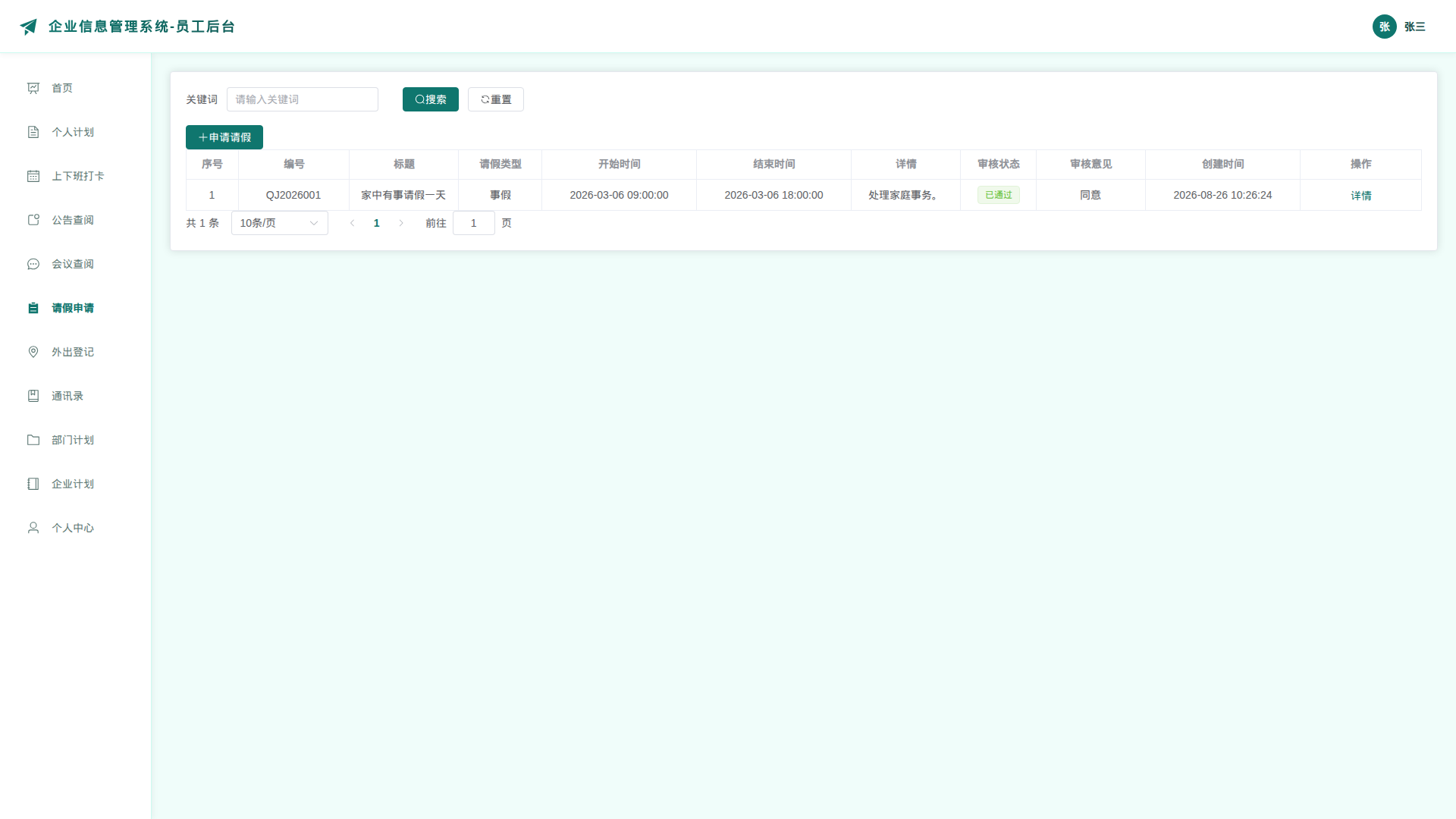Image resolution: width=1456 pixels, height=819 pixels.
Task: Click title 家中有事请假一天
Action: 403,195
